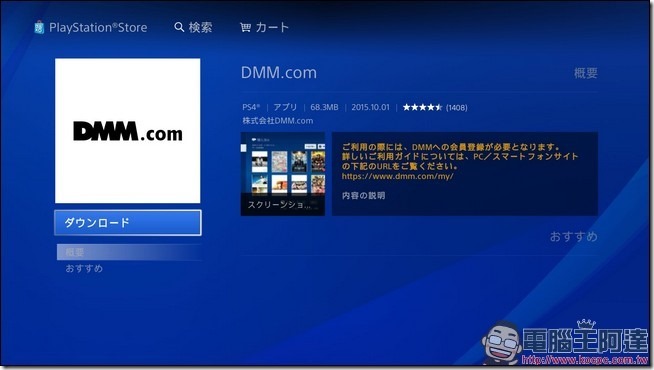Click the ダウンロード download button

(x=128, y=223)
